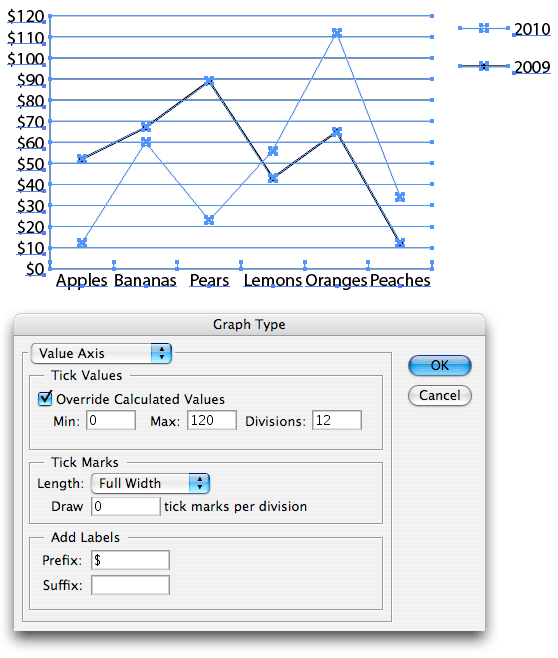This screenshot has width=558, height=658.
Task: Click the tick marks per division field
Action: click(126, 506)
